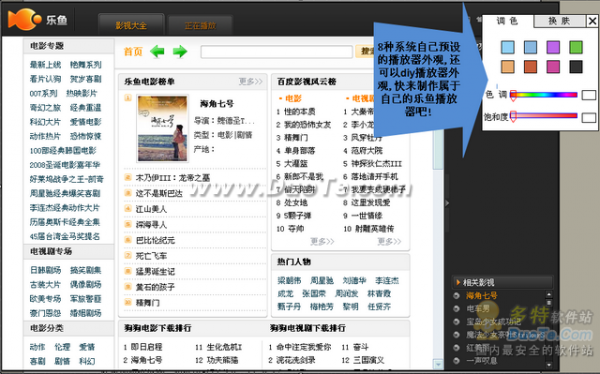Click the value box next to 色调 slider
Screen dimensions: 600x374
point(589,95)
